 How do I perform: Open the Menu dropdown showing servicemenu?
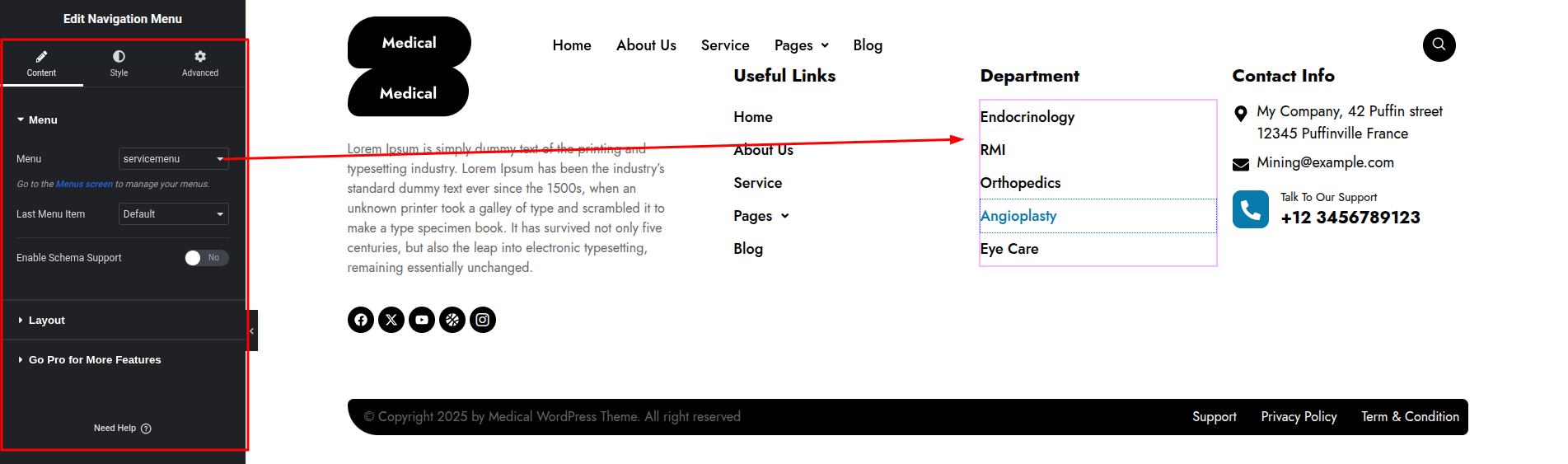(x=173, y=159)
